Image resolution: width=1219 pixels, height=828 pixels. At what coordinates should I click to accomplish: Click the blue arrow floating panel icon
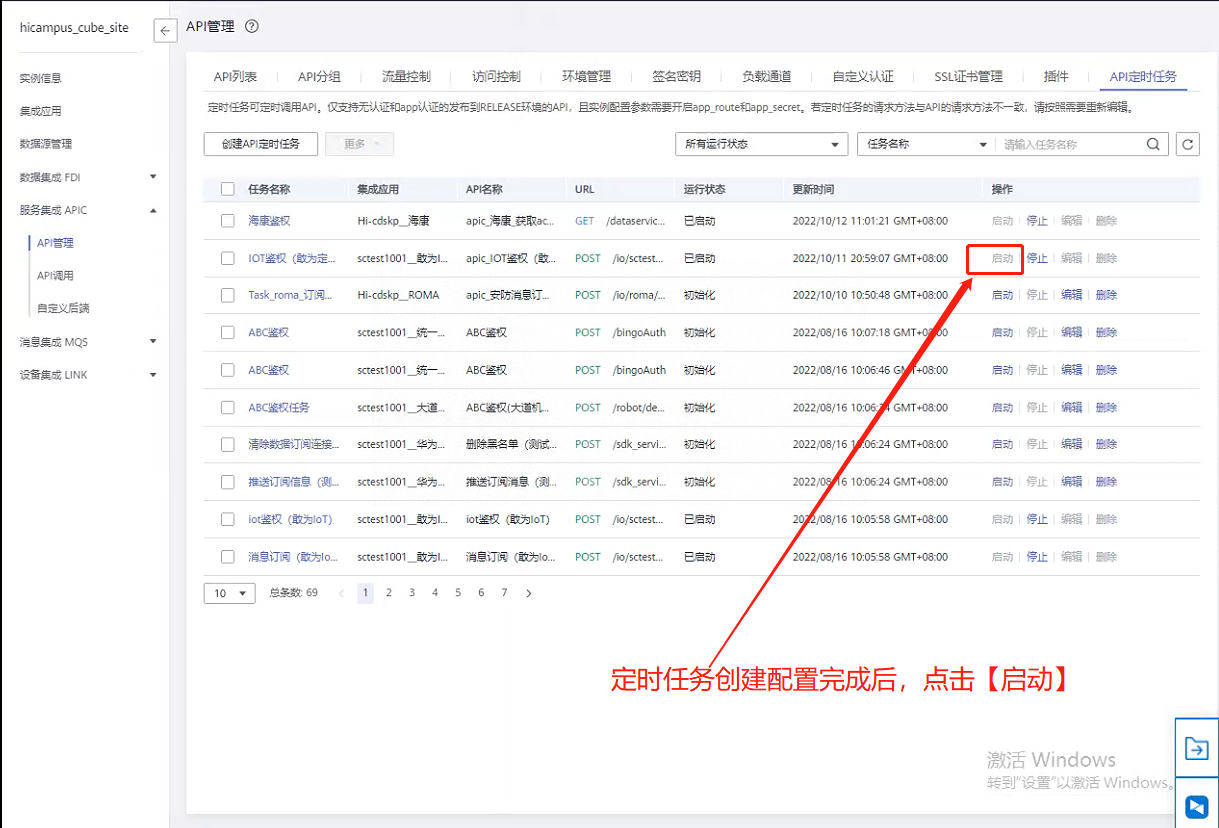[x=1196, y=748]
